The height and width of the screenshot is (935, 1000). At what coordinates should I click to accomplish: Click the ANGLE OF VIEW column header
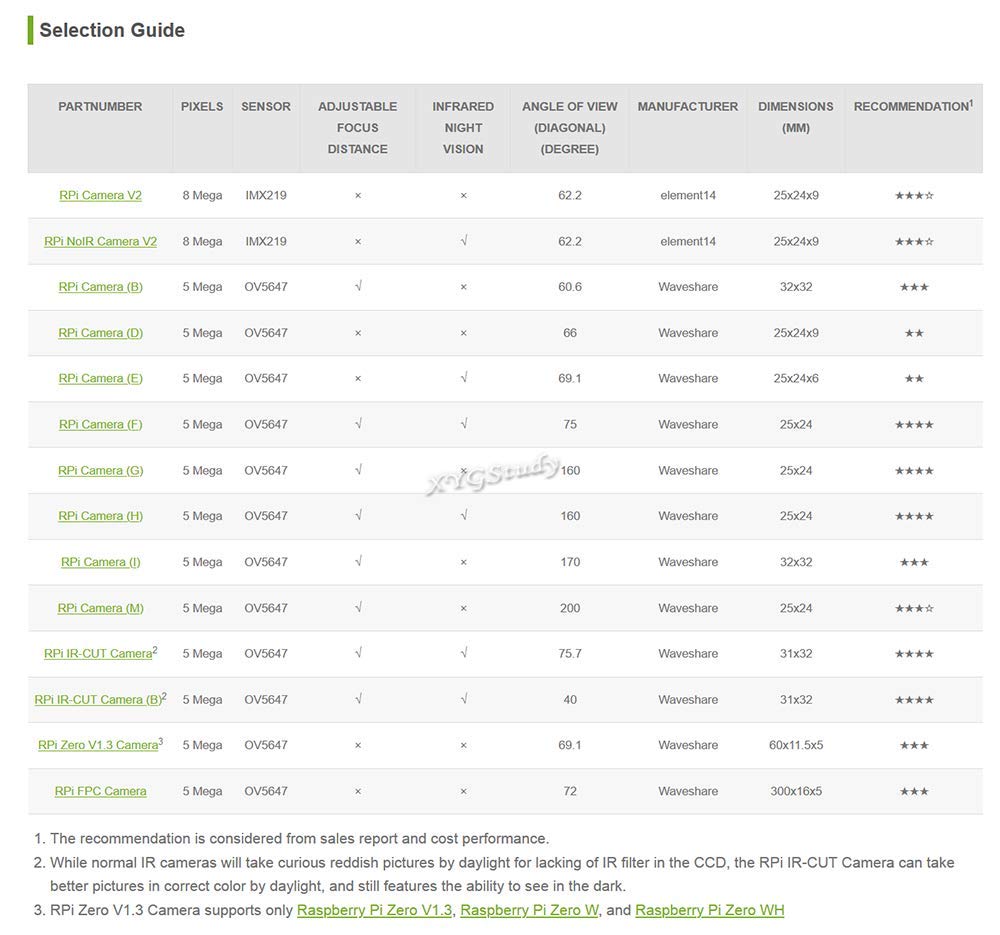(570, 128)
